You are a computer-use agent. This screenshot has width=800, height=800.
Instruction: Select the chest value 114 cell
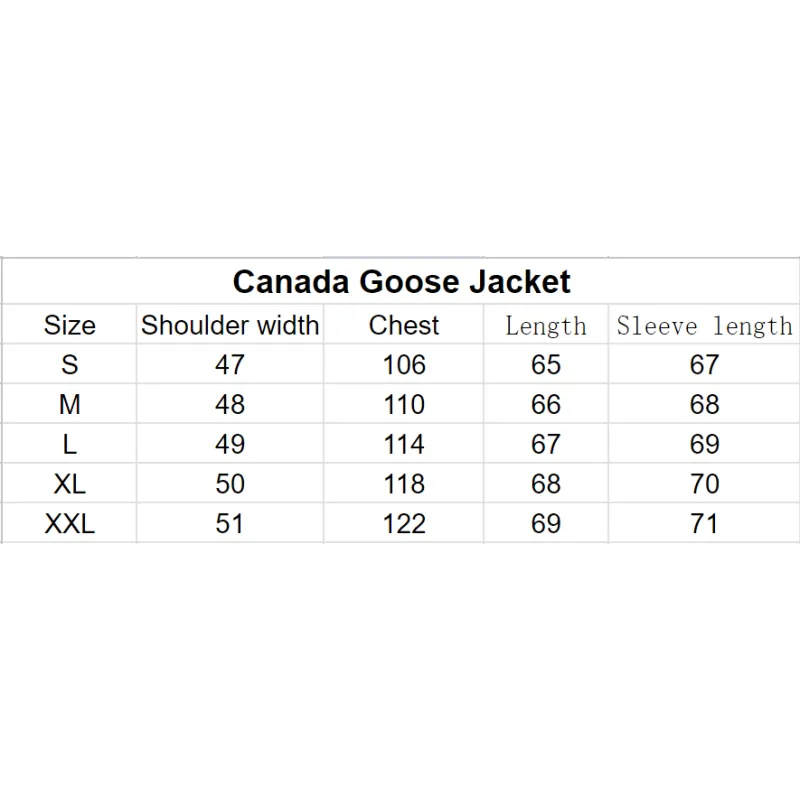pyautogui.click(x=404, y=443)
